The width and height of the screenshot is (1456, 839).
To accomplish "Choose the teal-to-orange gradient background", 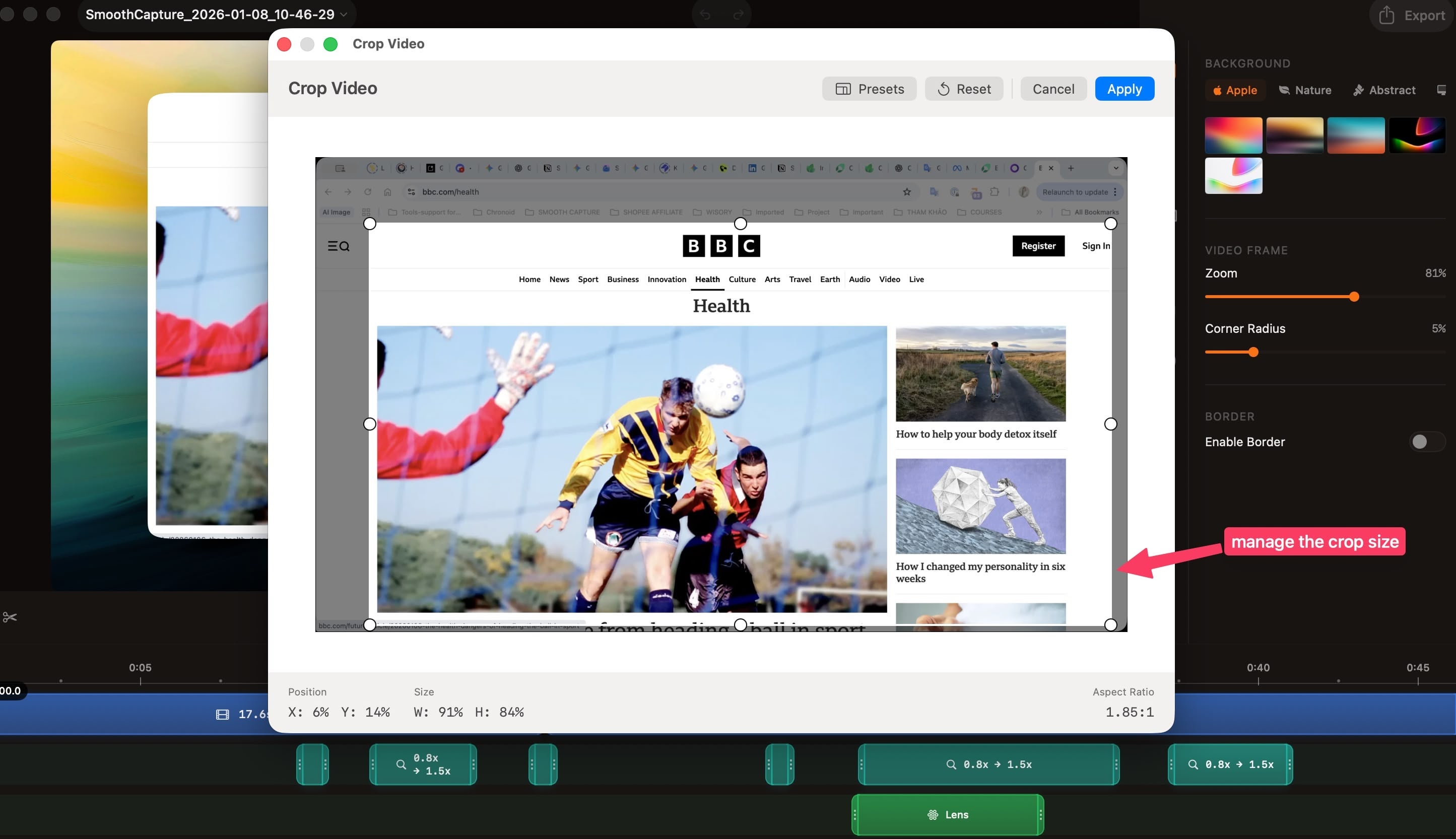I will (x=1356, y=135).
